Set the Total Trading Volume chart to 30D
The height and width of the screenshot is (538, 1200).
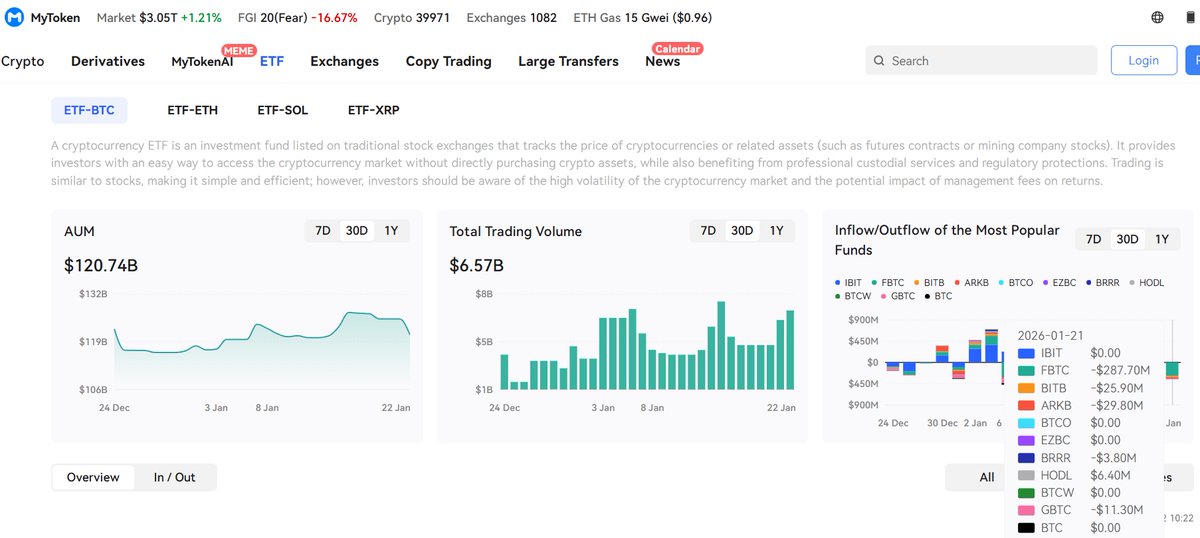(x=742, y=231)
